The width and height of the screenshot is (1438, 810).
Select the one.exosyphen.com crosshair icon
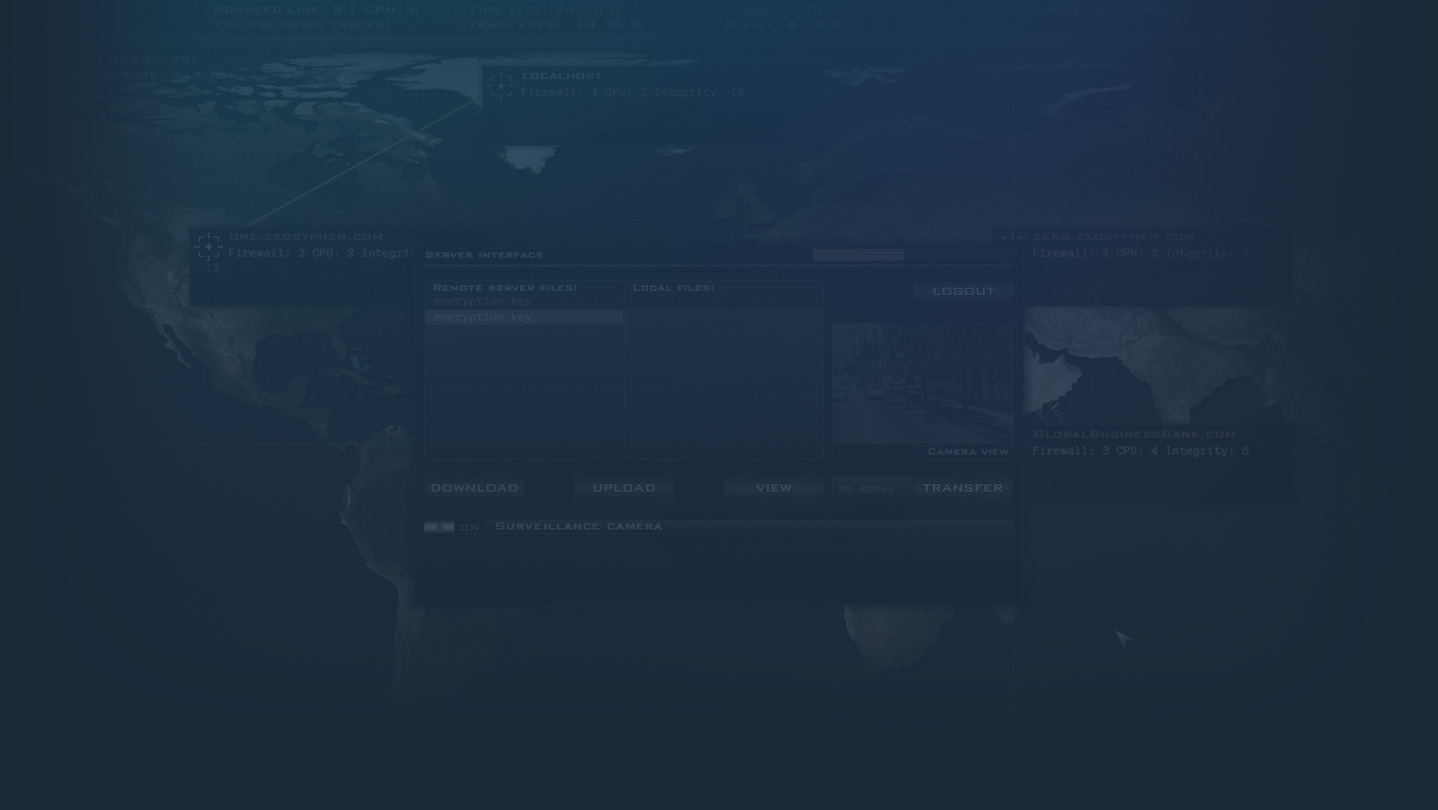click(208, 246)
